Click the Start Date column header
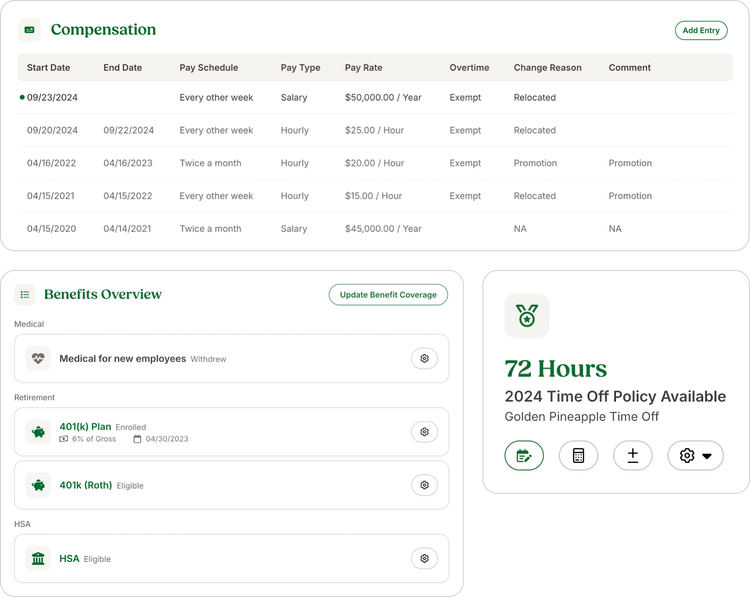The image size is (750, 597). [x=48, y=68]
